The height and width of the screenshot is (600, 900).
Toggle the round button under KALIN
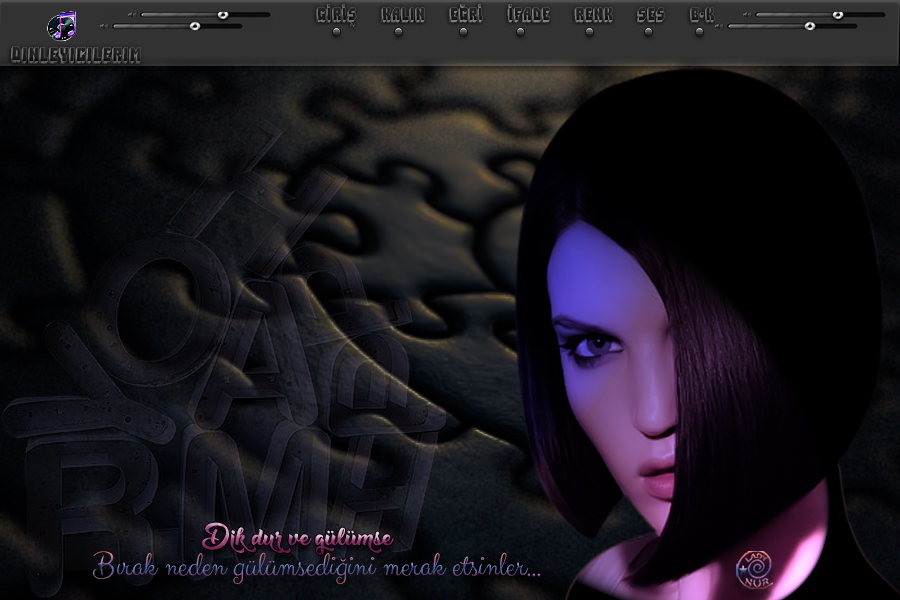[399, 32]
